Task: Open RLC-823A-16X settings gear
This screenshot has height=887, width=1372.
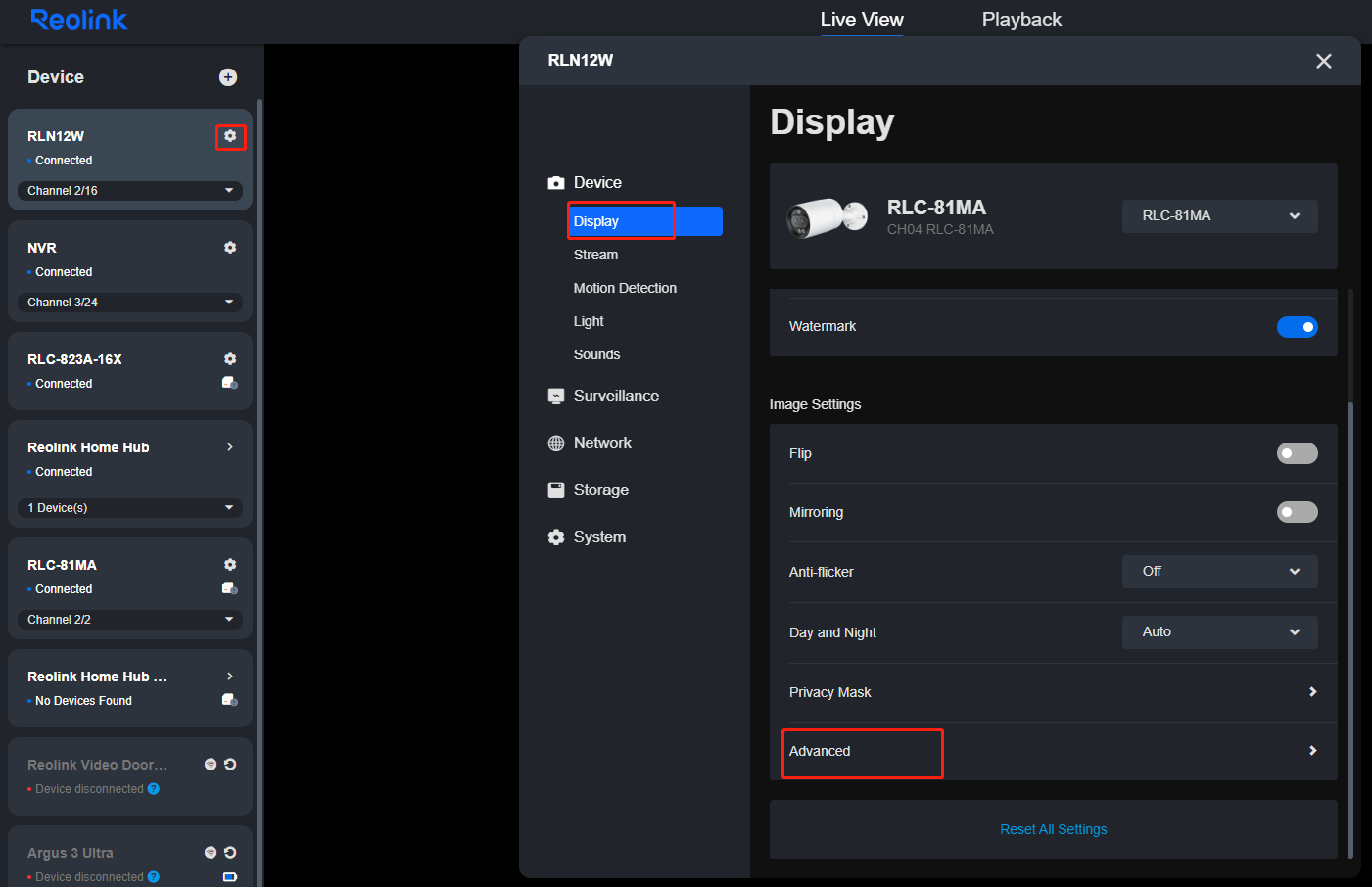Action: pos(230,359)
